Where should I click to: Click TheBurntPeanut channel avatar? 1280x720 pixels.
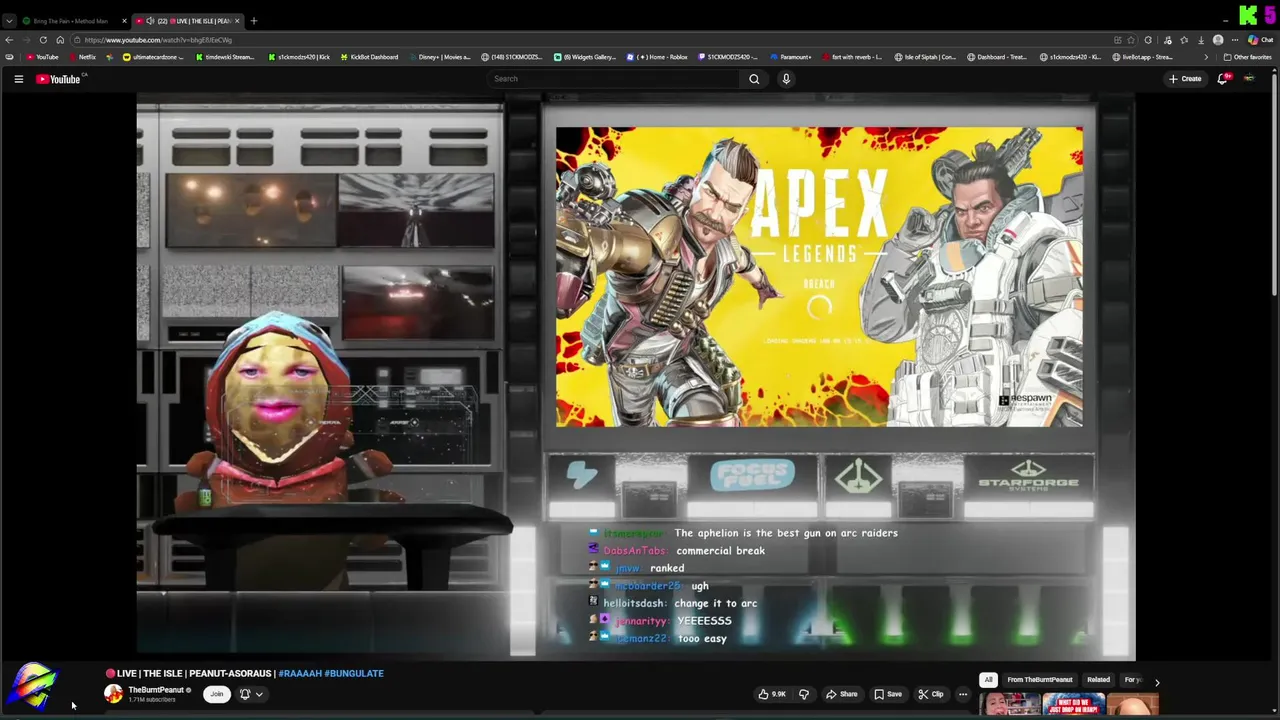coord(113,694)
